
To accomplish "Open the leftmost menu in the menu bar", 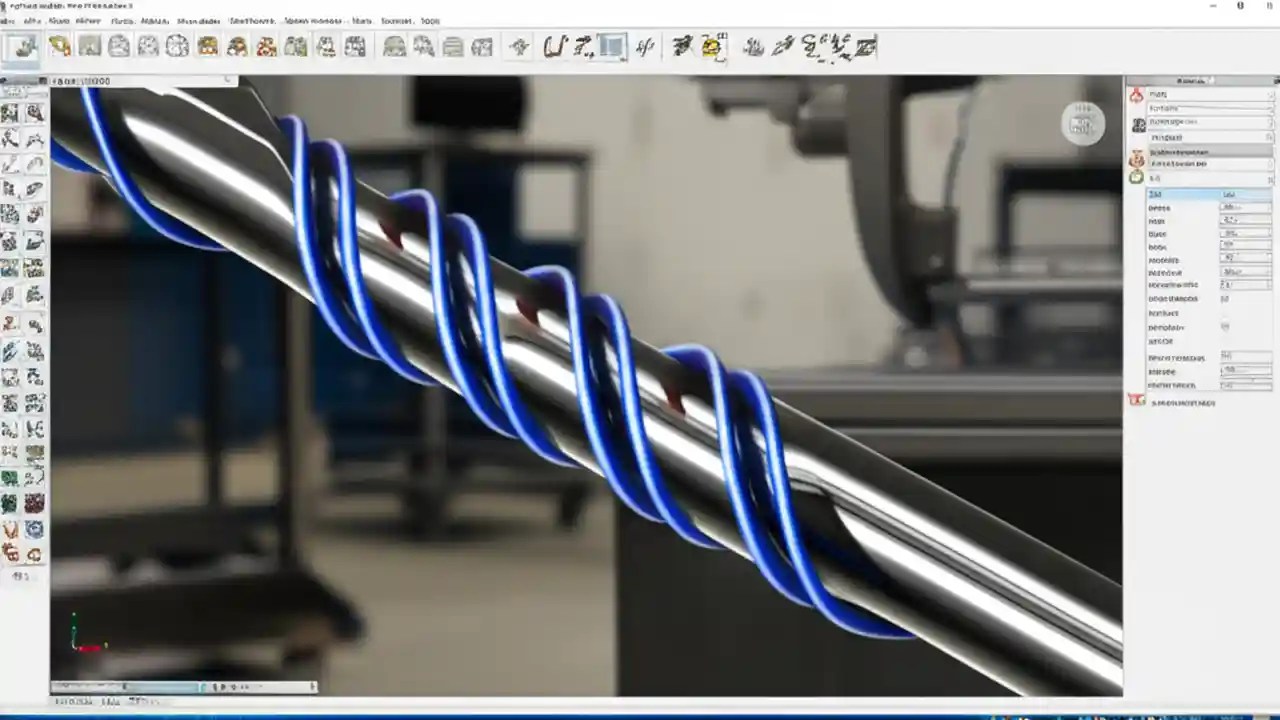I will (8, 20).
